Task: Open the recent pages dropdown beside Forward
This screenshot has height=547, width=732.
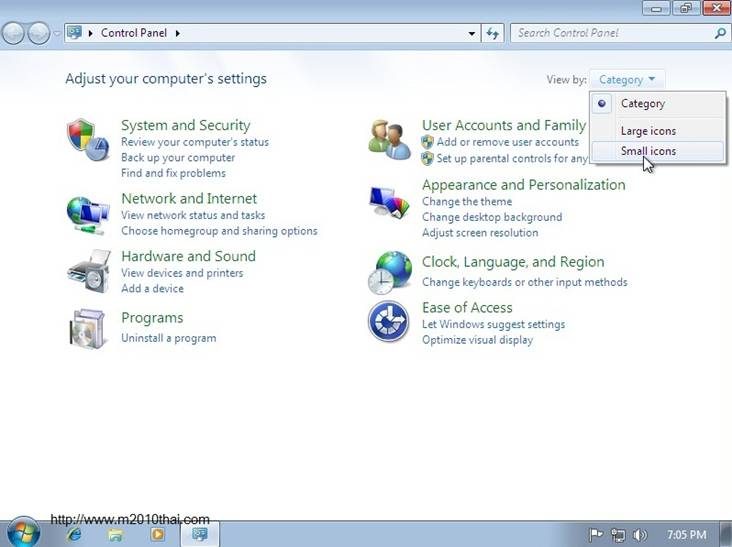Action: (56, 33)
